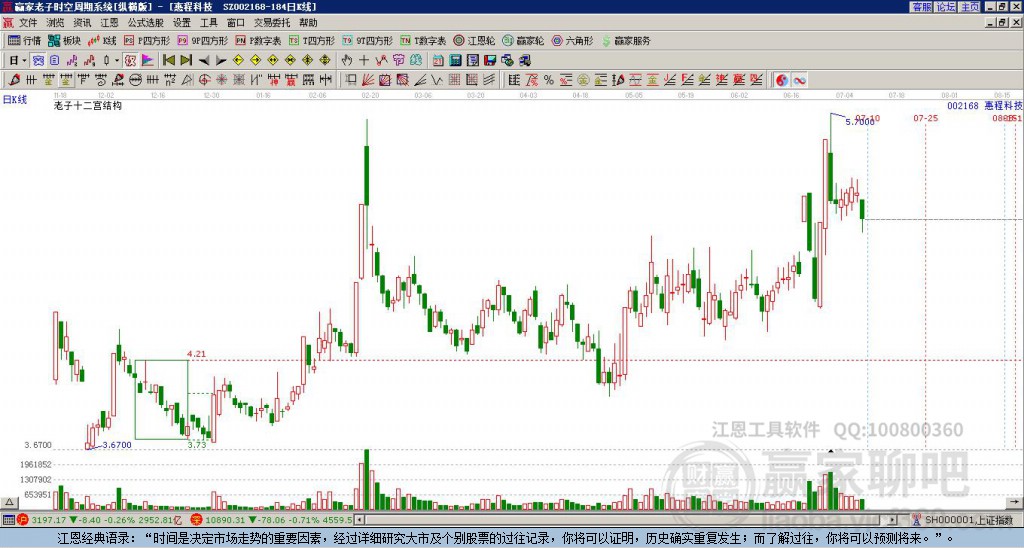The height and width of the screenshot is (548, 1024).
Task: Click the 3.6700 low price label
Action: (117, 445)
